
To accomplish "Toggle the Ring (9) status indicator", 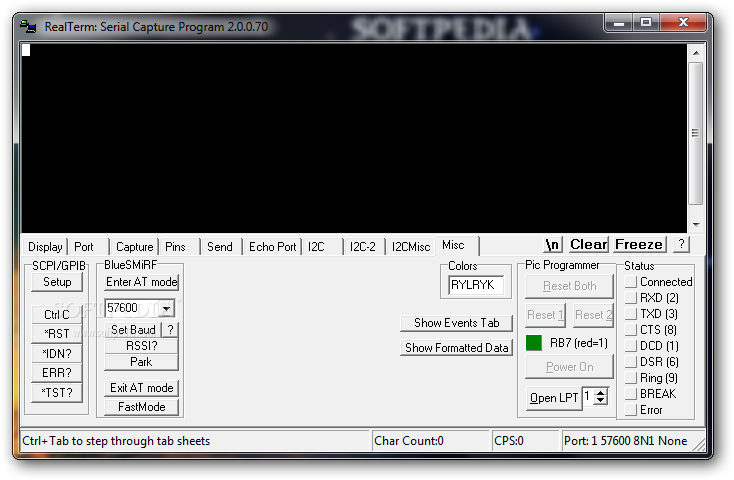I will click(x=631, y=378).
